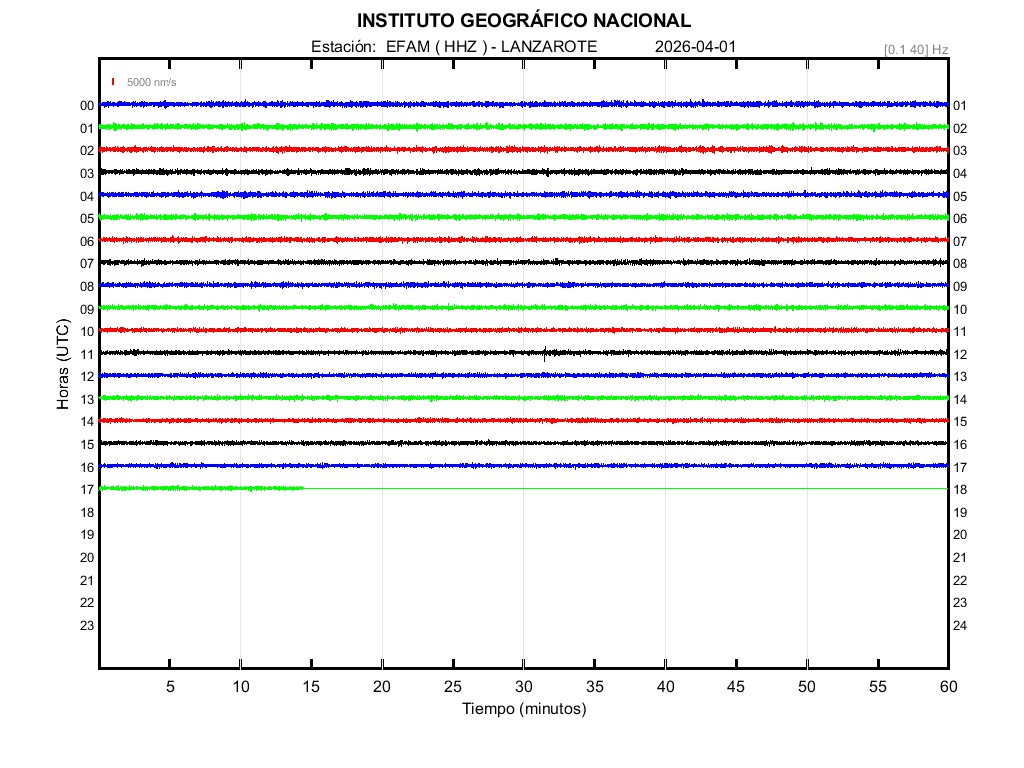Click the 5 tick label on the time axis

coord(170,687)
